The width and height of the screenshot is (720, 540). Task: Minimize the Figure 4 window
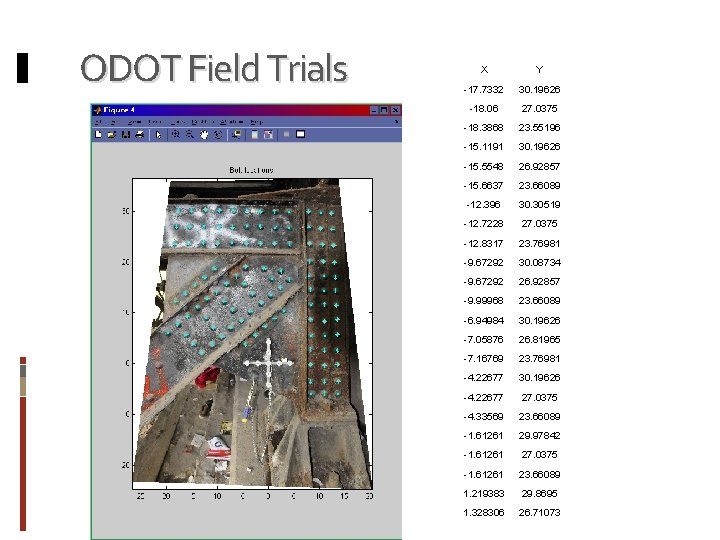point(374,110)
